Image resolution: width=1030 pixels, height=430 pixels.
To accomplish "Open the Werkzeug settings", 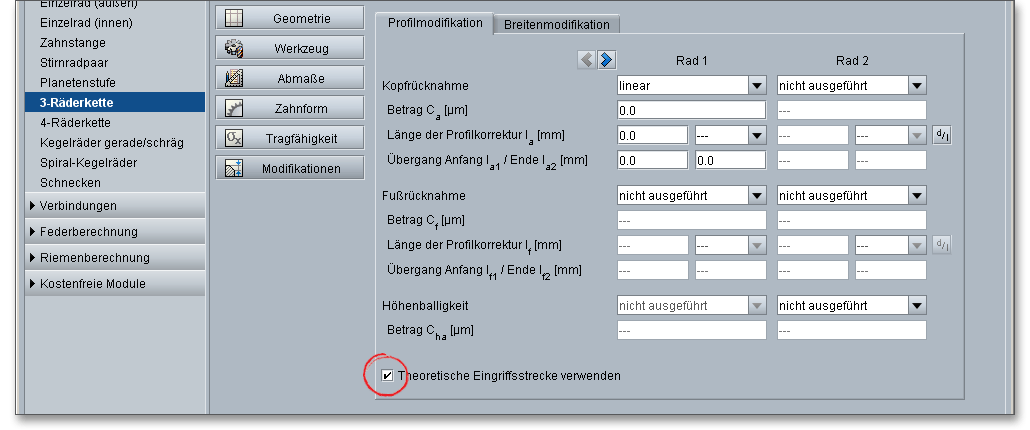I will (x=290, y=48).
